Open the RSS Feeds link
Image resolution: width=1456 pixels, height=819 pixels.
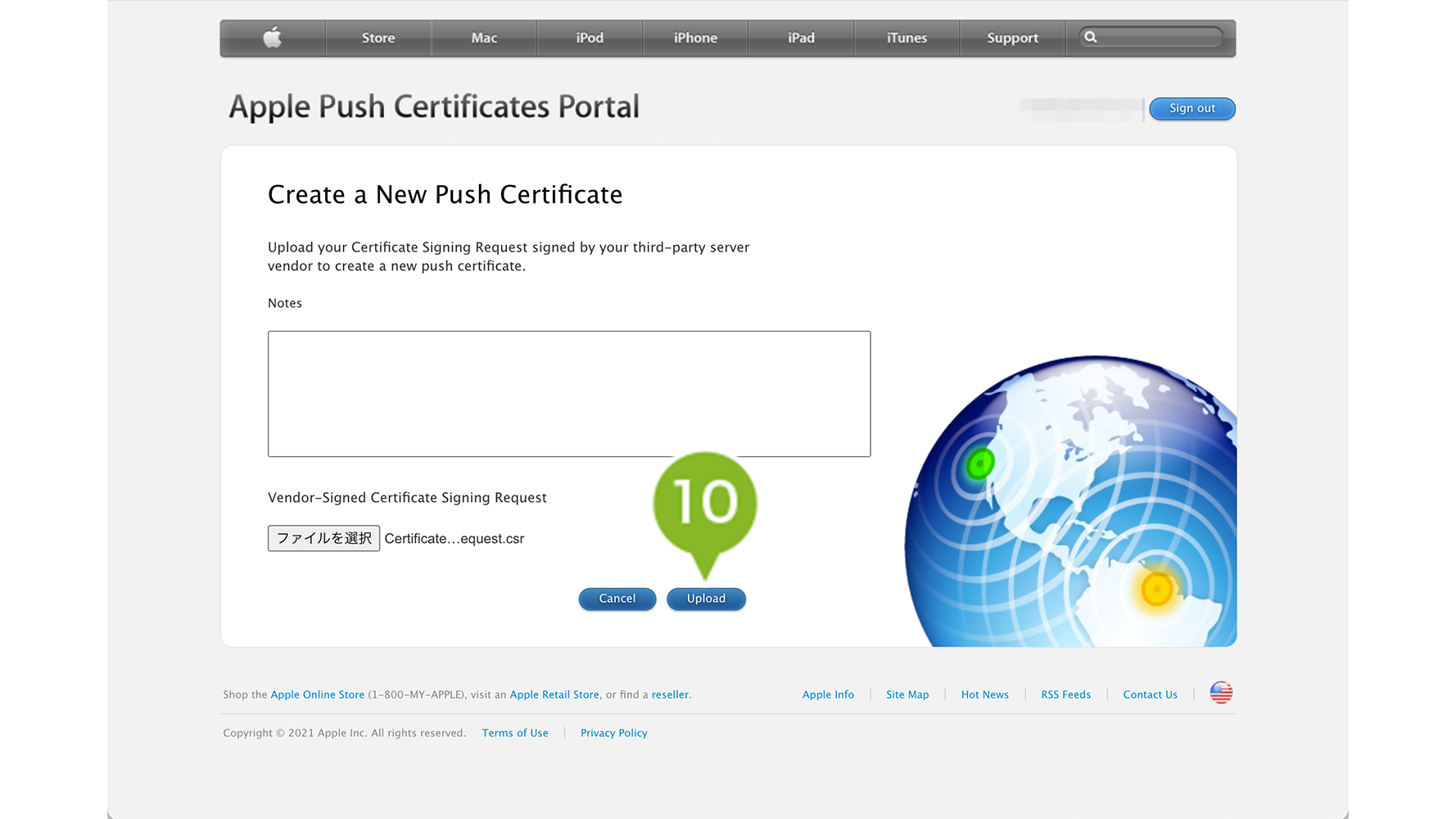tap(1066, 695)
